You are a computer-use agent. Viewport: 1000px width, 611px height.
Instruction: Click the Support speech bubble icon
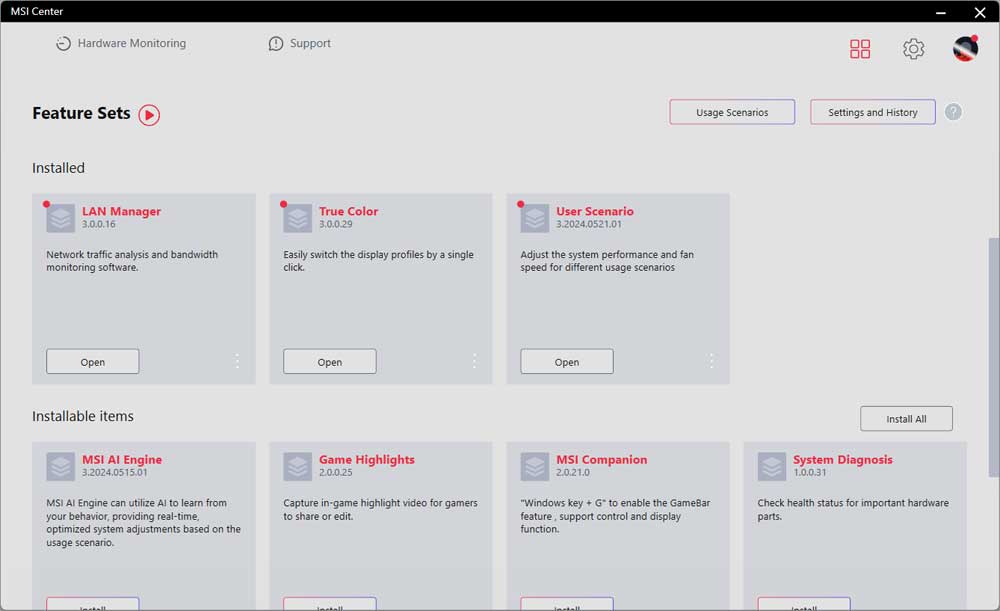276,43
